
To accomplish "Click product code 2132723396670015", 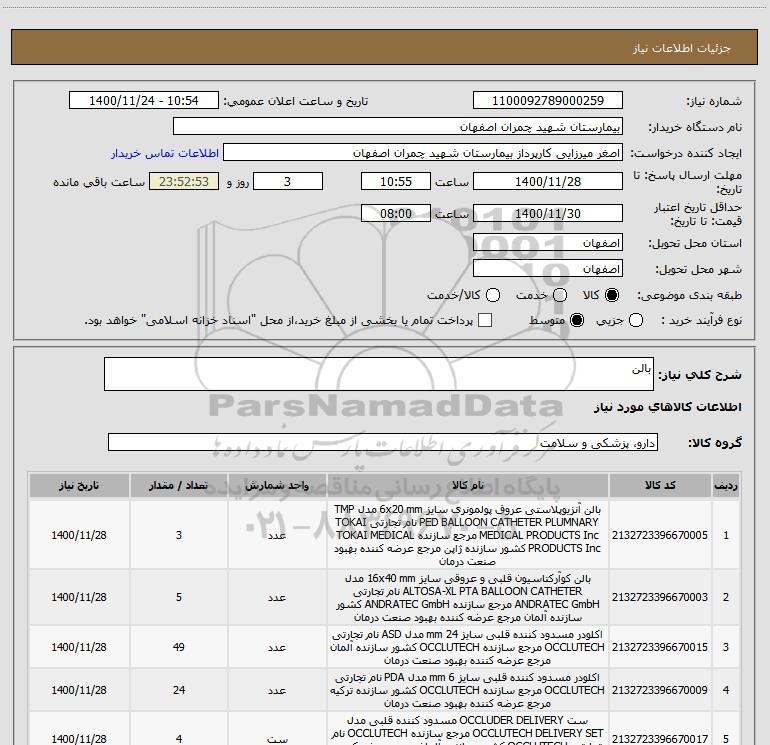I will point(660,647).
